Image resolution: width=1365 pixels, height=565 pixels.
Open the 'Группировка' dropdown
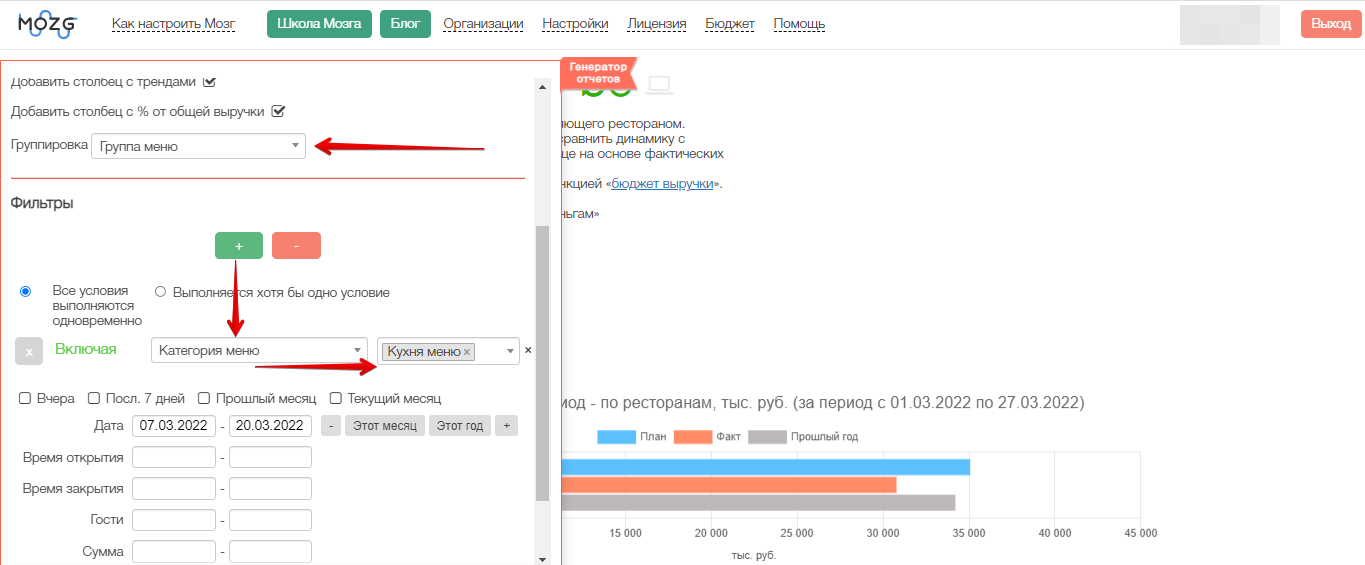(x=198, y=146)
